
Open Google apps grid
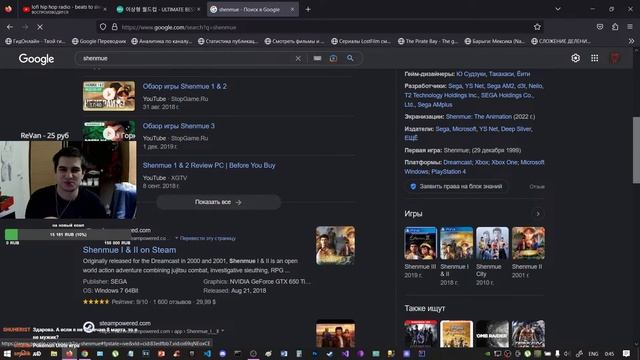point(595,58)
